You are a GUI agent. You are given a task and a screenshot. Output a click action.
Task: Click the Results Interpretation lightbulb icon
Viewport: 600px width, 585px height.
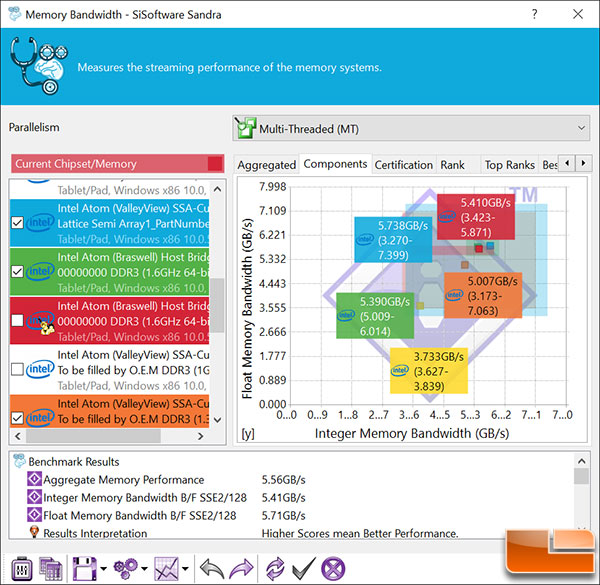click(34, 532)
